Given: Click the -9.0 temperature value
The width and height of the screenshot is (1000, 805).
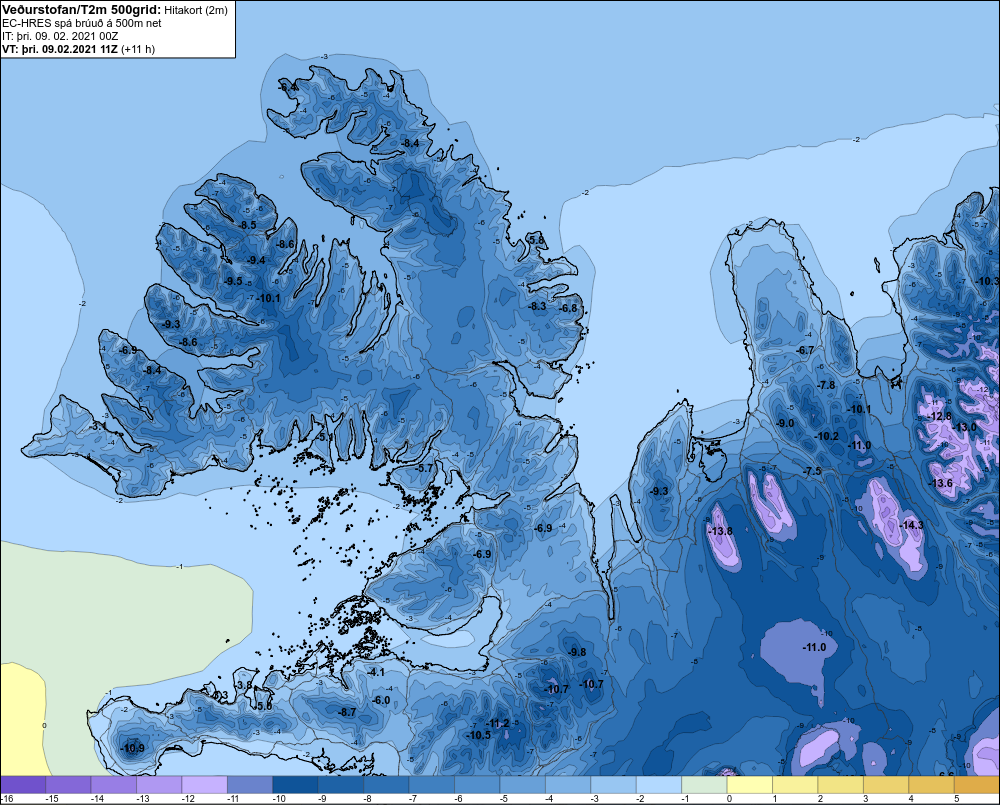Looking at the screenshot, I should coord(785,423).
